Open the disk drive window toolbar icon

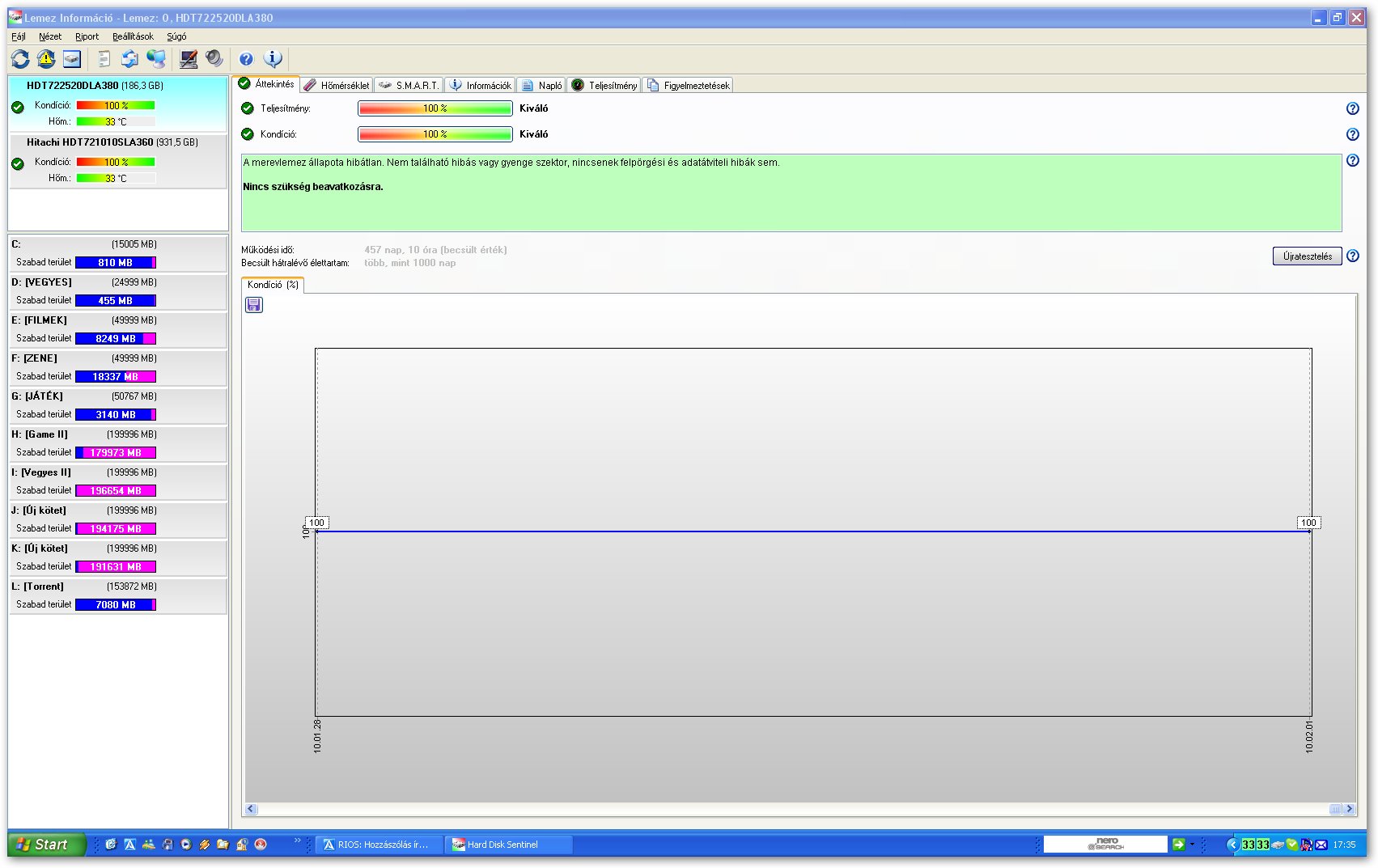72,58
